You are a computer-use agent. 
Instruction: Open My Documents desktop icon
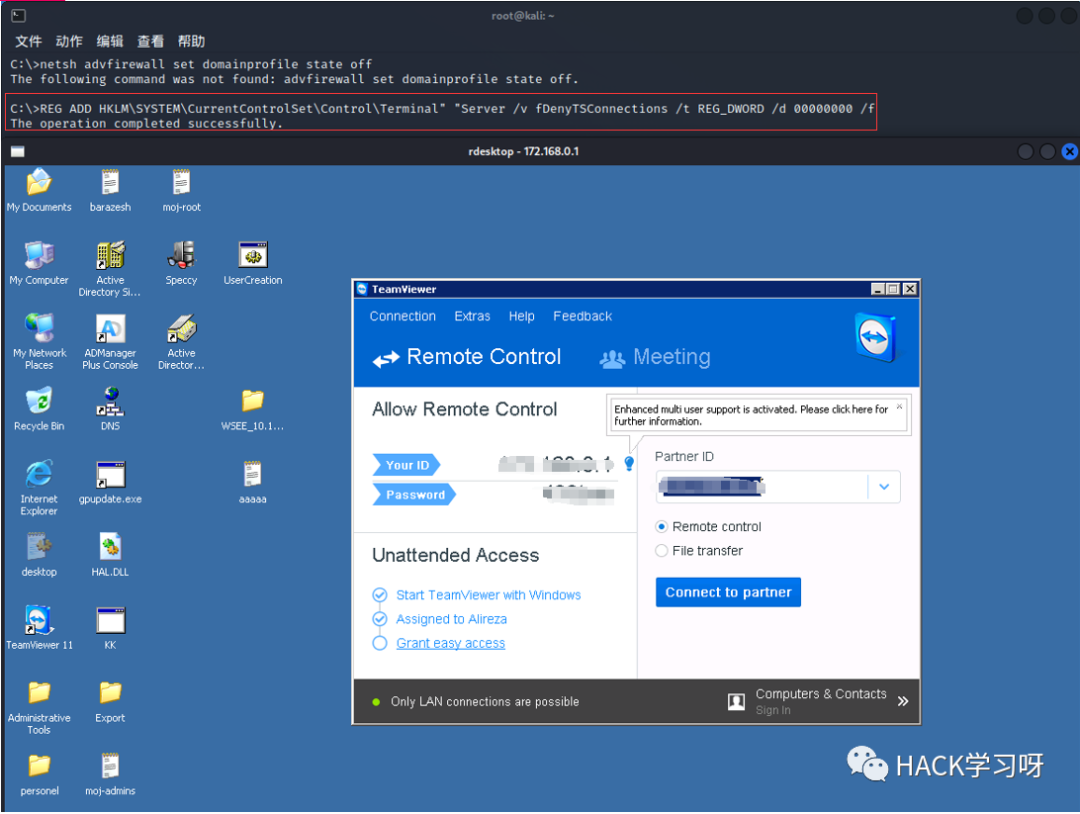click(x=39, y=183)
